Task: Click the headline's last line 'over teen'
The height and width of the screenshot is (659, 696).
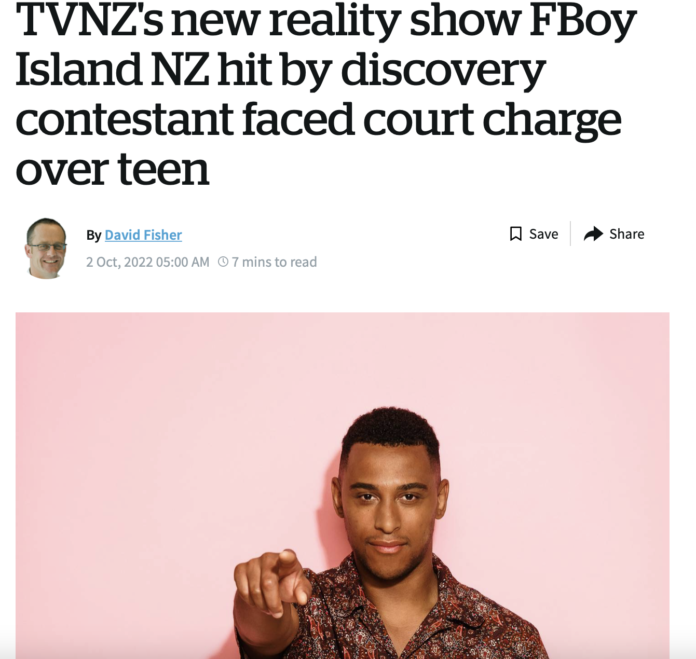Action: 112,169
